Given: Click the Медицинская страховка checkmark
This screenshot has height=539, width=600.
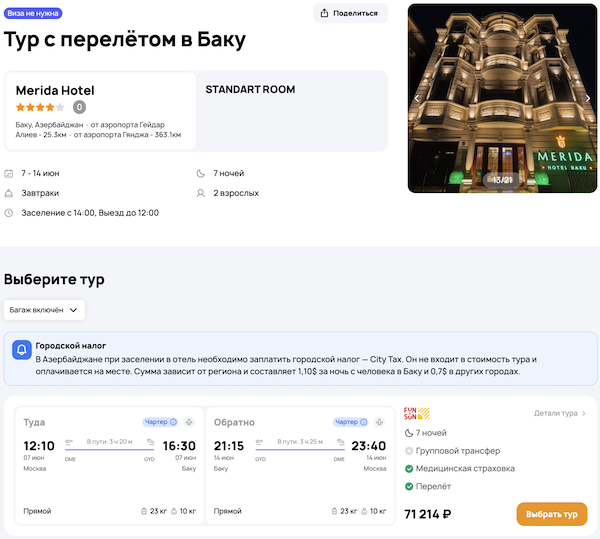Looking at the screenshot, I should pos(409,468).
